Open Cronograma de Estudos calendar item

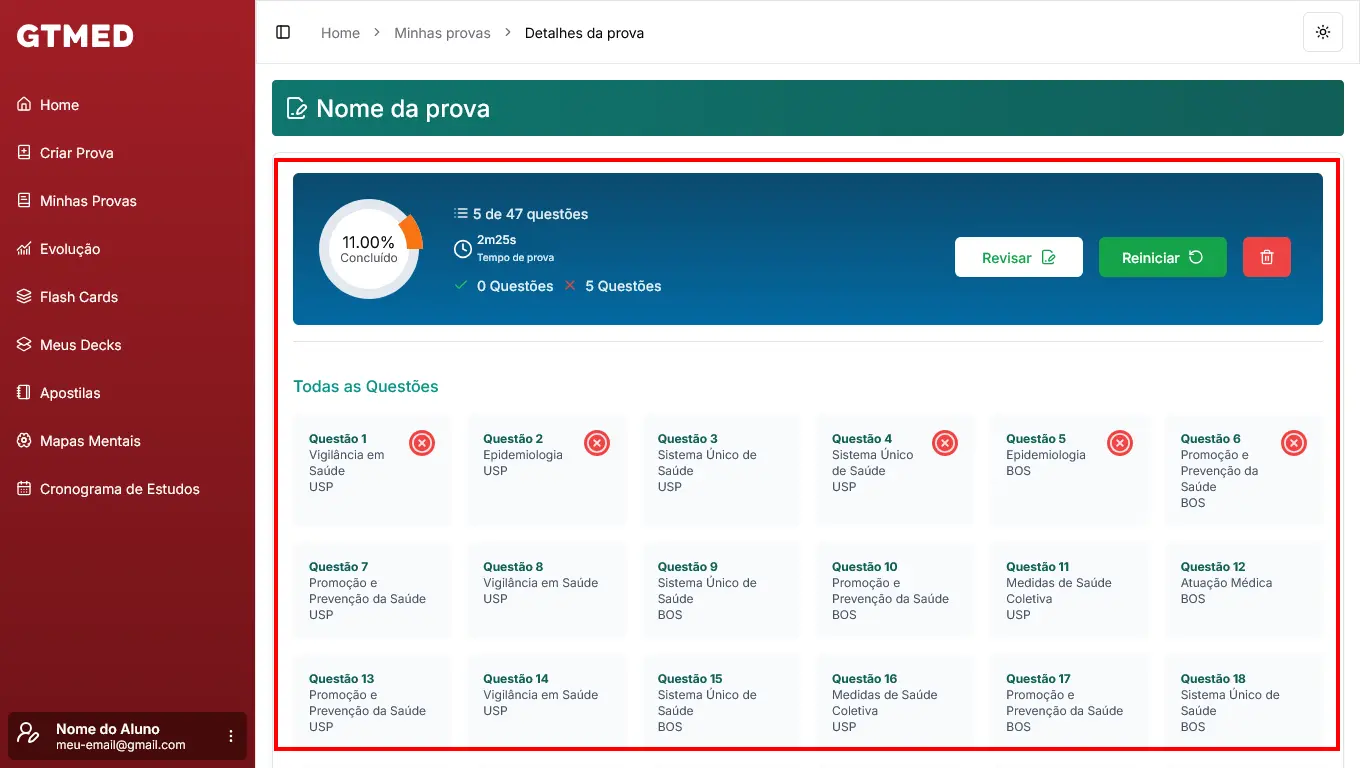click(119, 489)
